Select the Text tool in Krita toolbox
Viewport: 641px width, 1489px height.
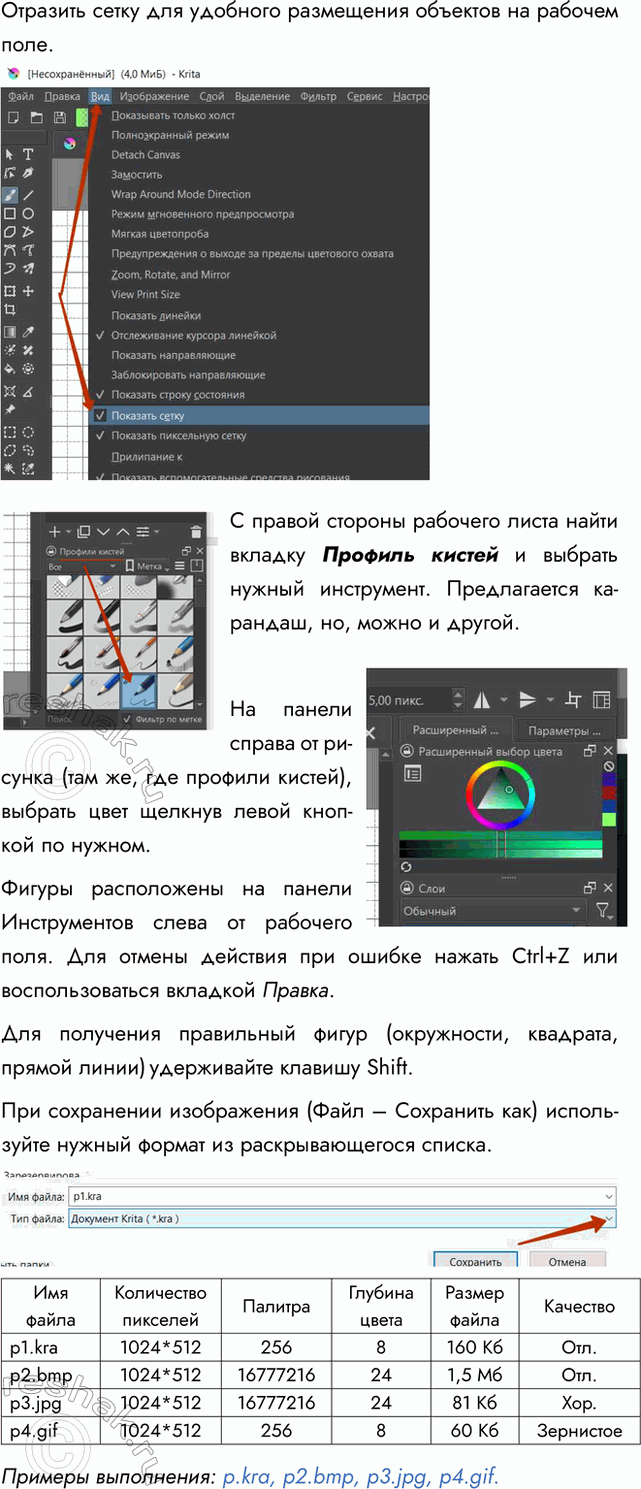[x=29, y=154]
